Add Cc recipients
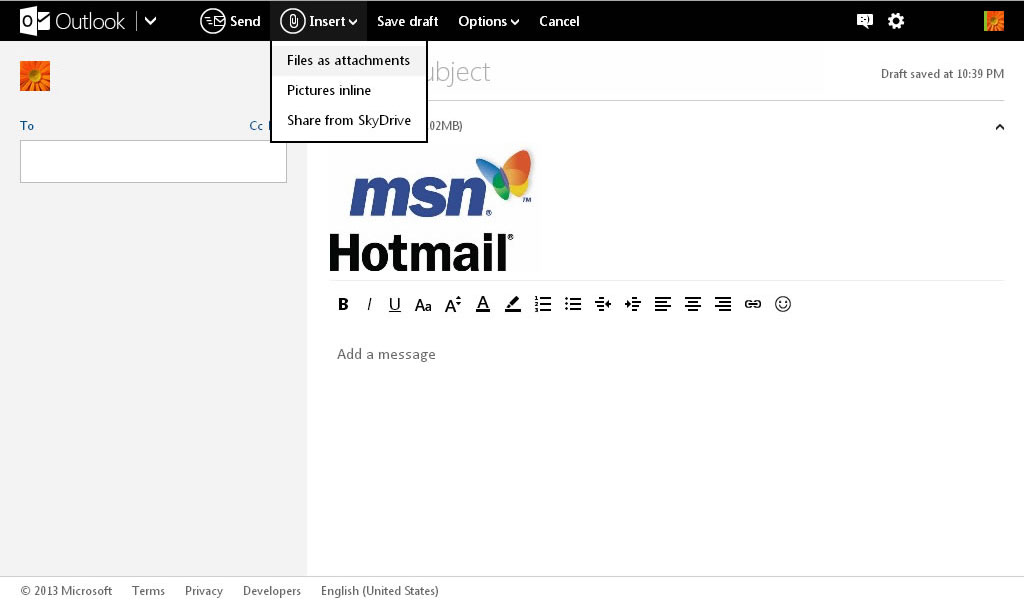1024x607 pixels. click(x=256, y=125)
